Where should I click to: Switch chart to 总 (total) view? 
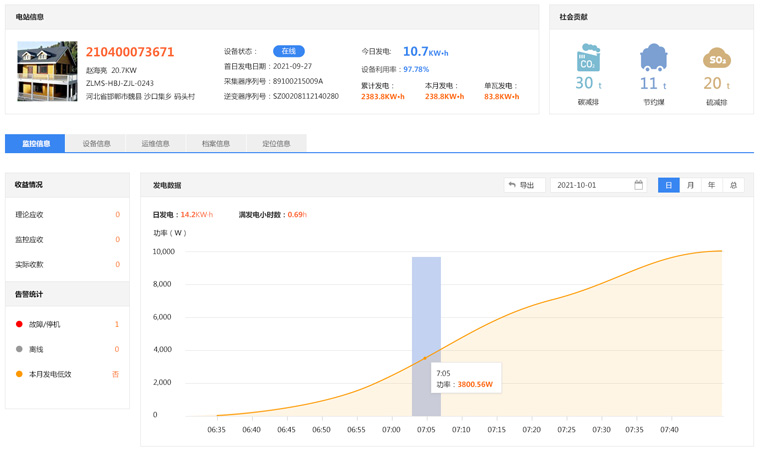click(x=733, y=185)
